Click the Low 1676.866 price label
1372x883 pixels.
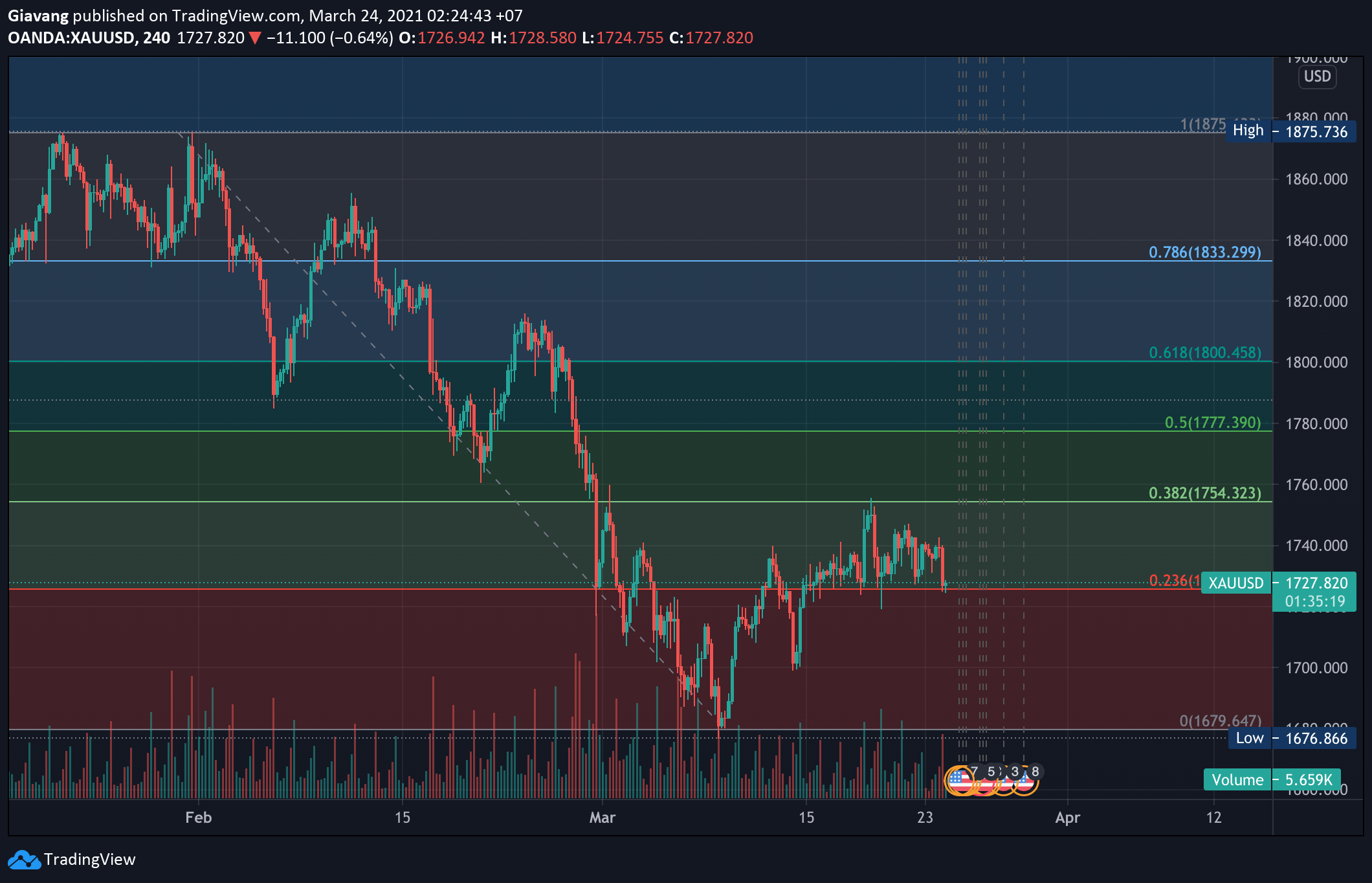pyautogui.click(x=1292, y=738)
